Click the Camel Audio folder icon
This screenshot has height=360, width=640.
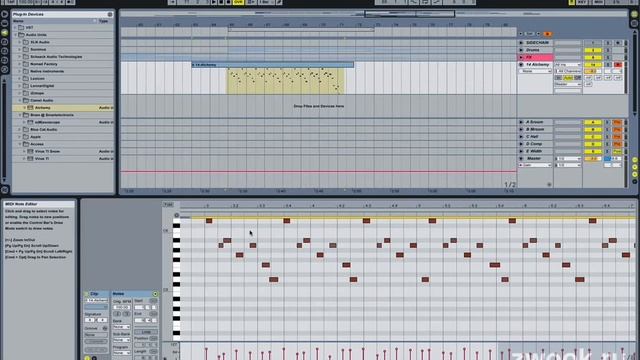(x=26, y=100)
